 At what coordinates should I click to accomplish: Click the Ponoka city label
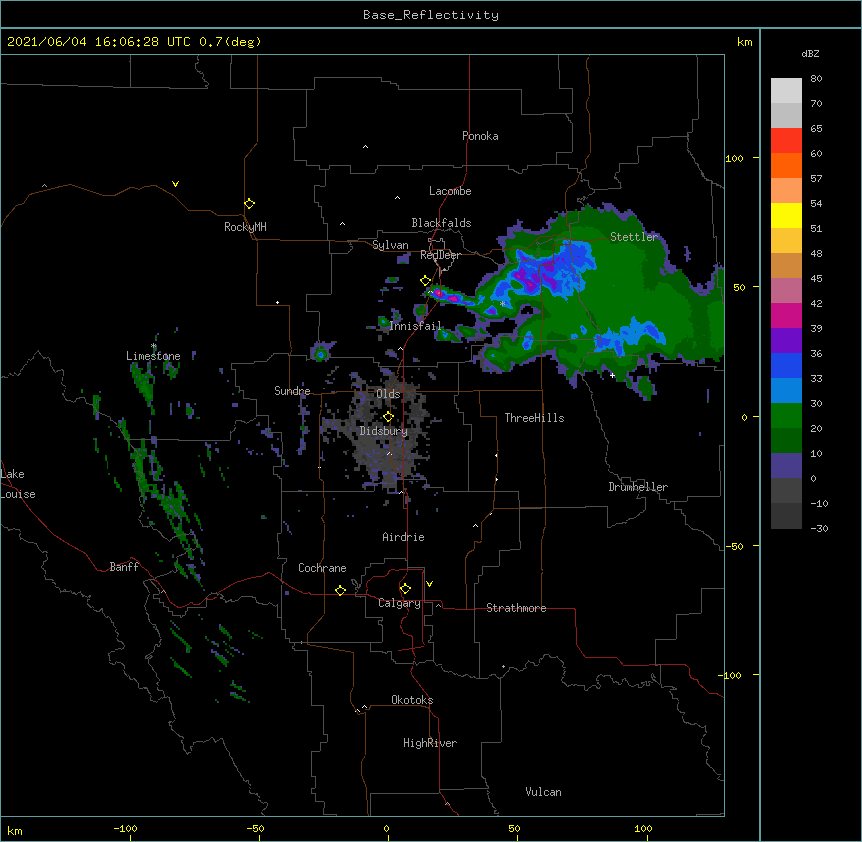click(480, 136)
